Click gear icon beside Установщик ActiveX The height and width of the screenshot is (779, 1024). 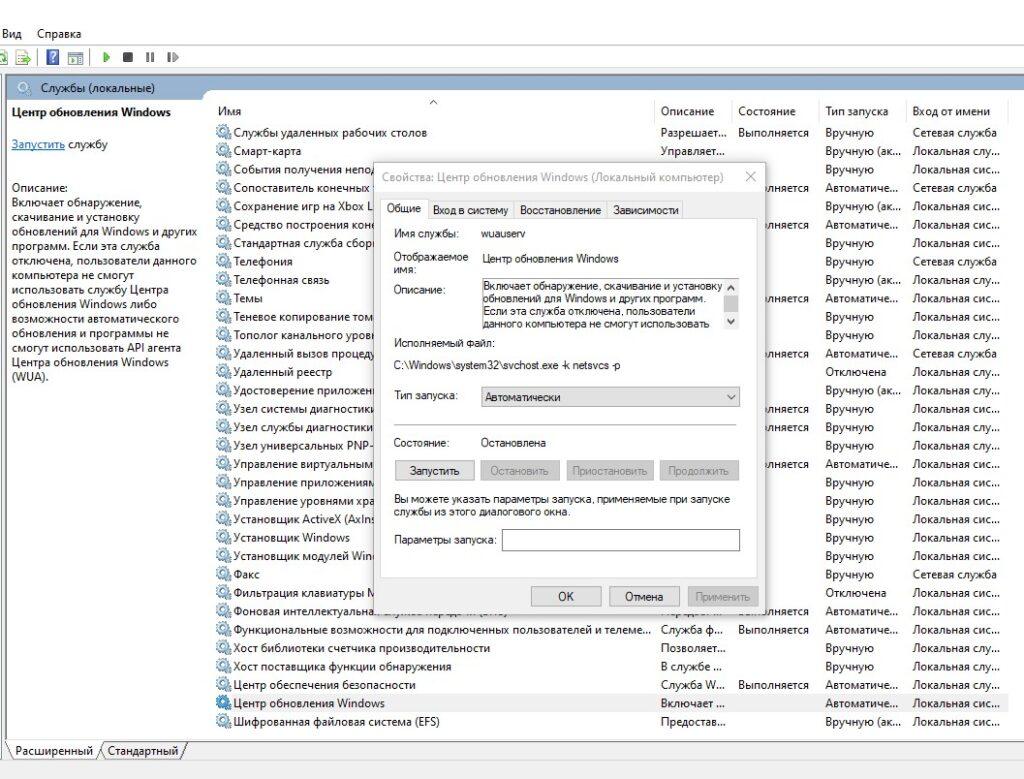tap(223, 518)
